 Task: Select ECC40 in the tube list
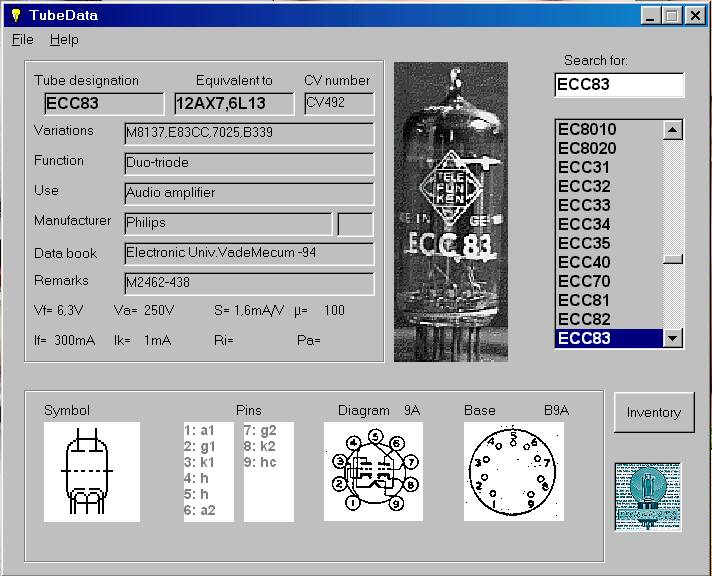(x=608, y=263)
